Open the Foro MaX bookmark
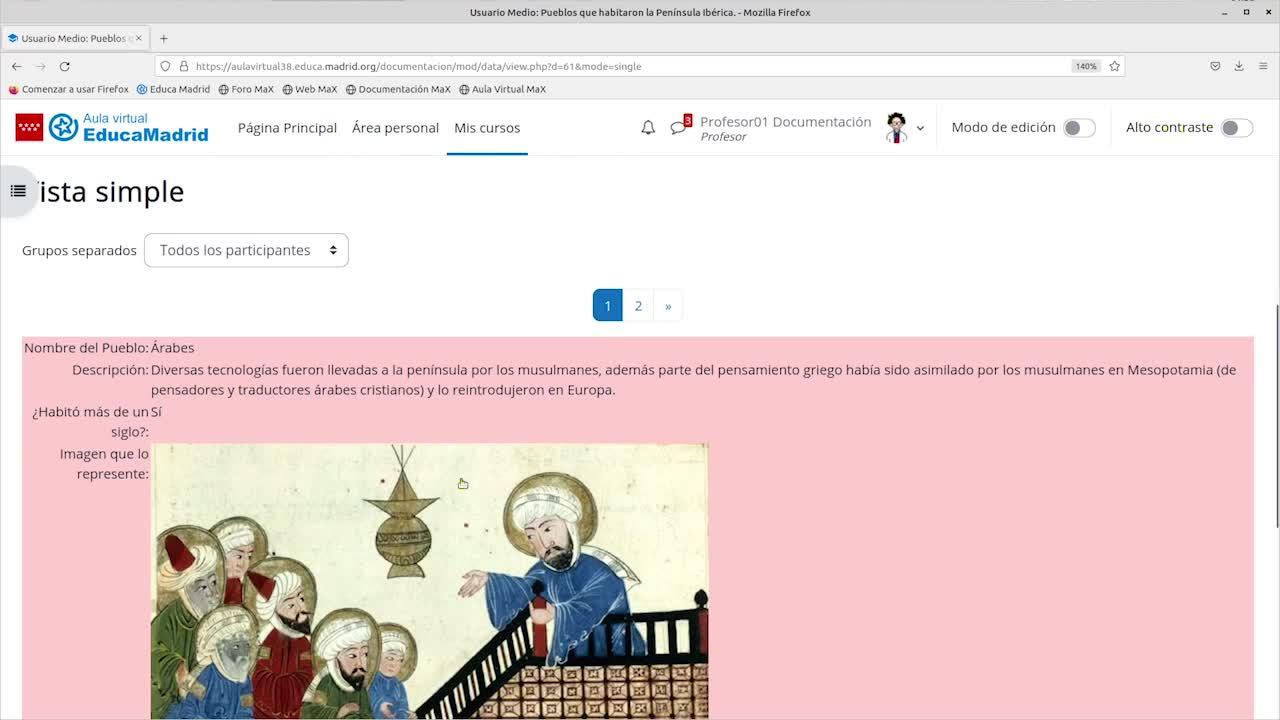This screenshot has height=720, width=1280. point(246,89)
